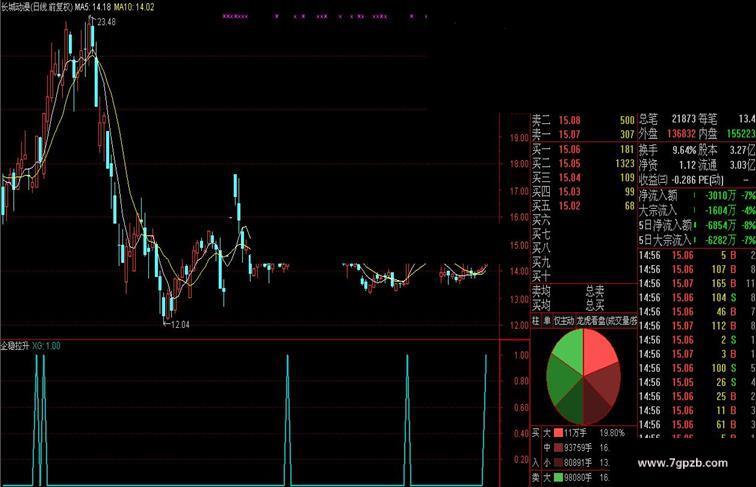The width and height of the screenshot is (756, 487).
Task: Click the 19.80% large buy percentage
Action: coord(612,433)
